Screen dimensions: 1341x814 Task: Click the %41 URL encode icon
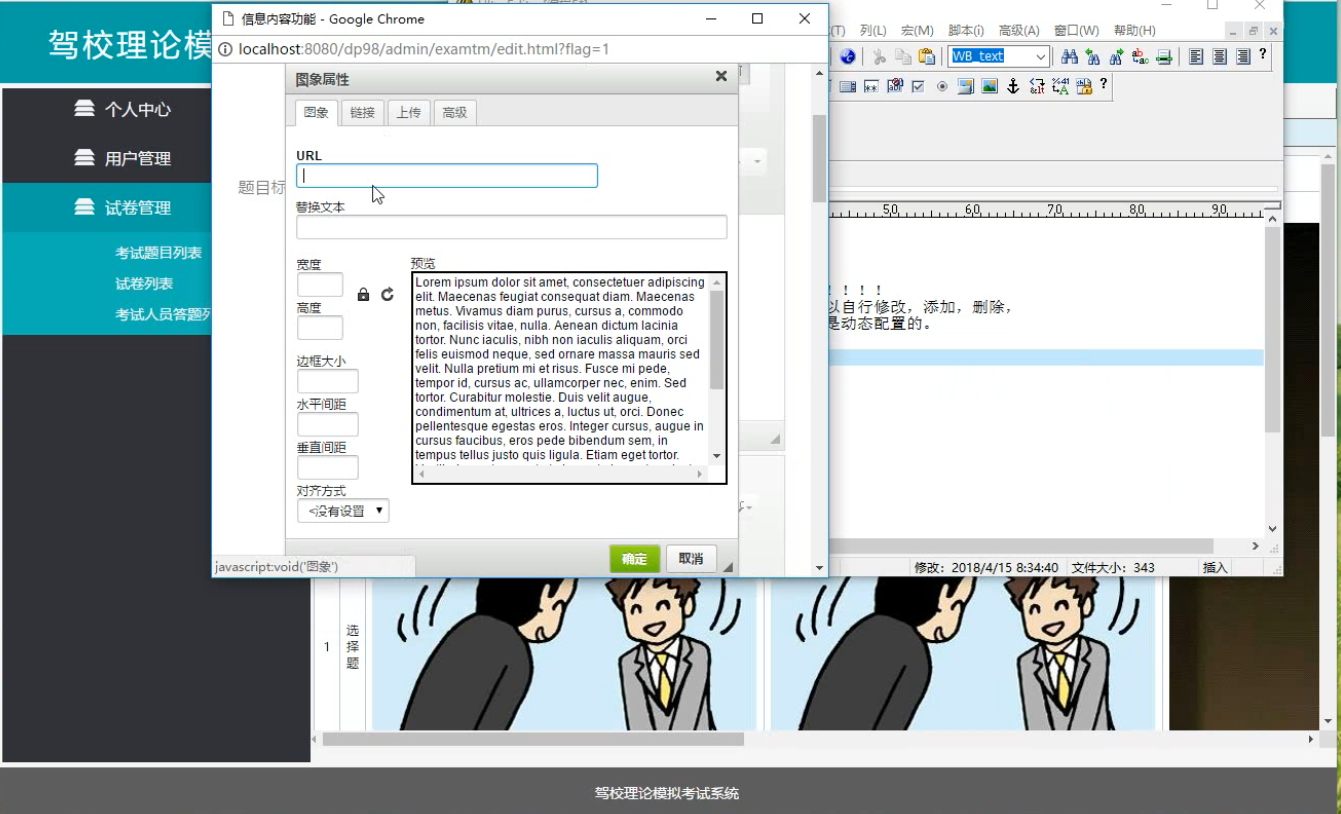1060,86
